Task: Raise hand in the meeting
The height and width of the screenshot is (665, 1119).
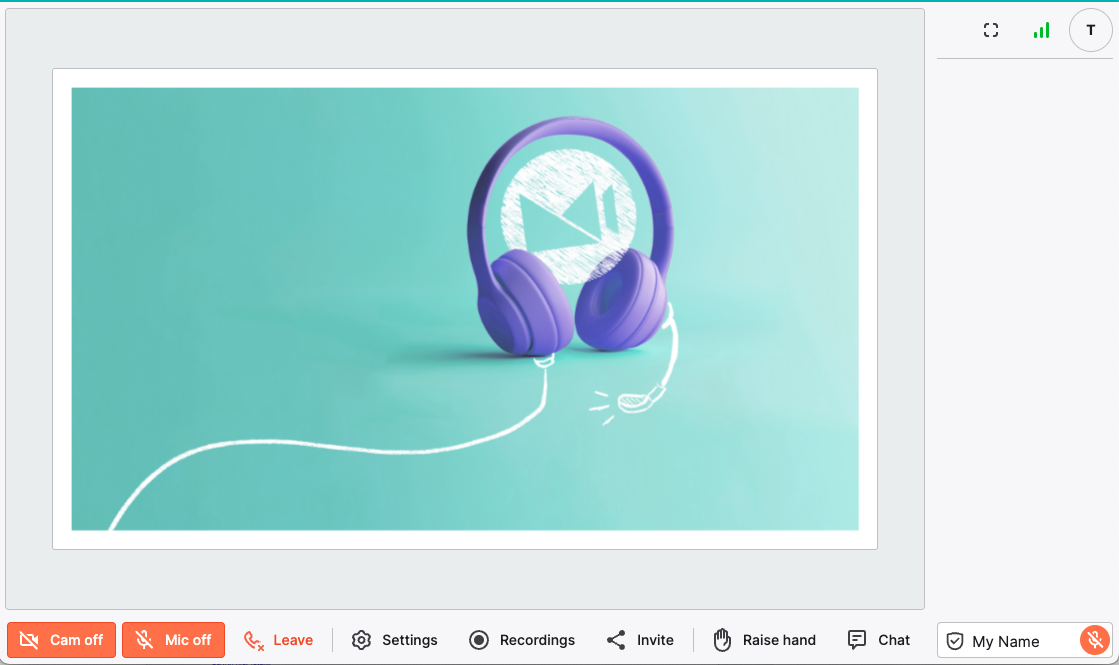Action: 764,640
